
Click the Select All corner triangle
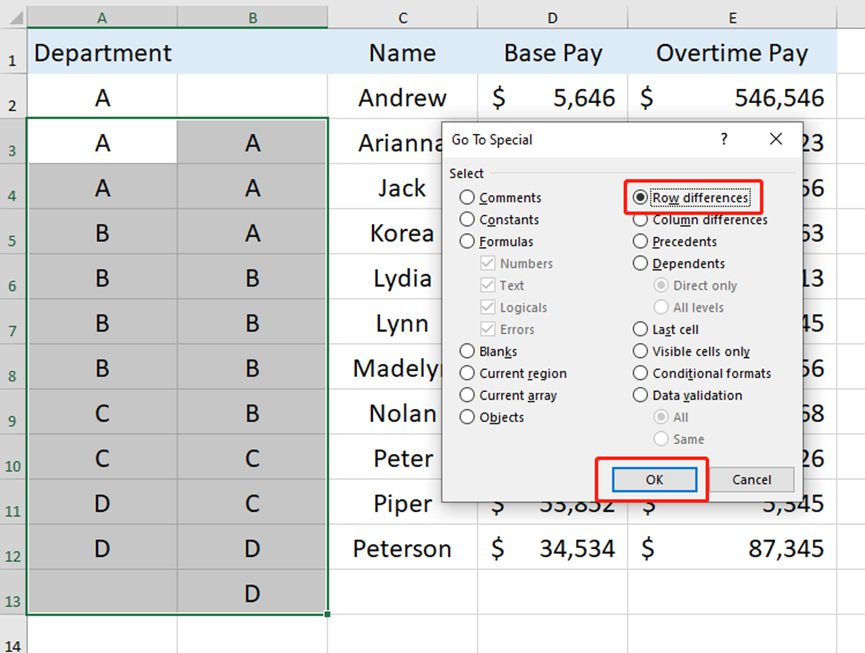15,17
